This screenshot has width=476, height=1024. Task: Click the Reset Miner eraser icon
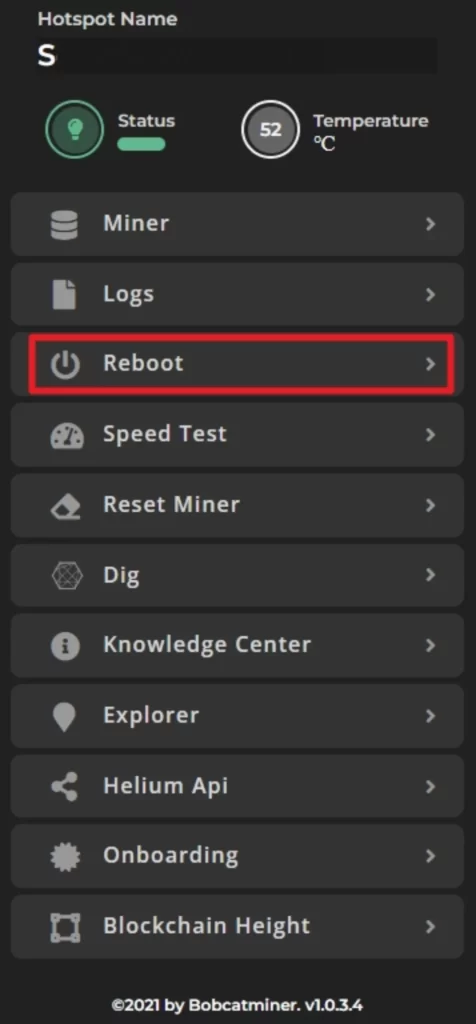coord(65,505)
